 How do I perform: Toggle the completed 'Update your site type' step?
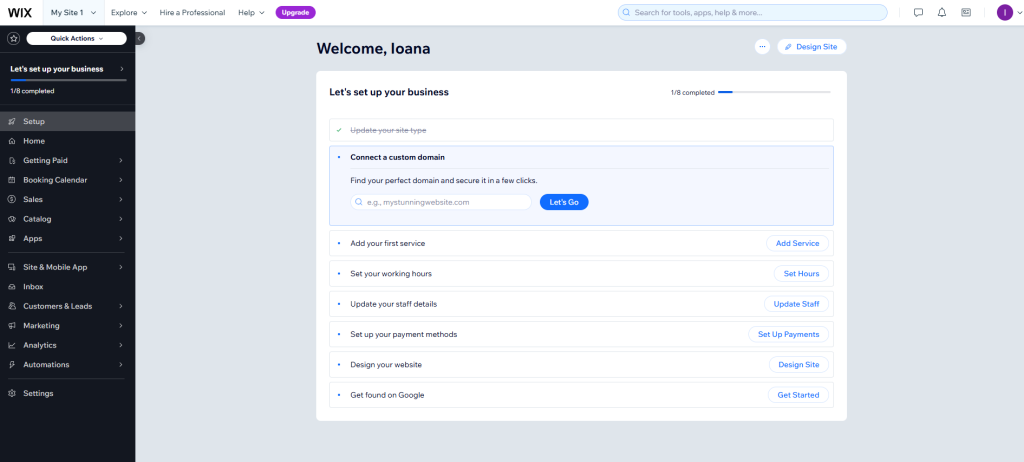click(580, 130)
